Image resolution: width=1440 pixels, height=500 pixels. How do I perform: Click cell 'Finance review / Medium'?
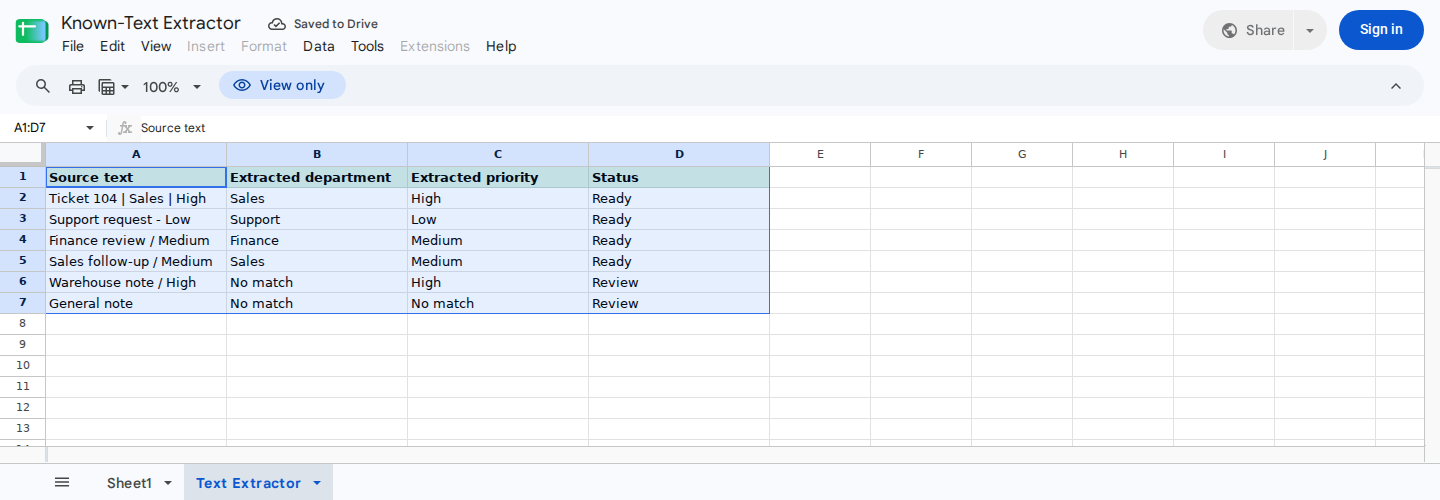tap(136, 240)
